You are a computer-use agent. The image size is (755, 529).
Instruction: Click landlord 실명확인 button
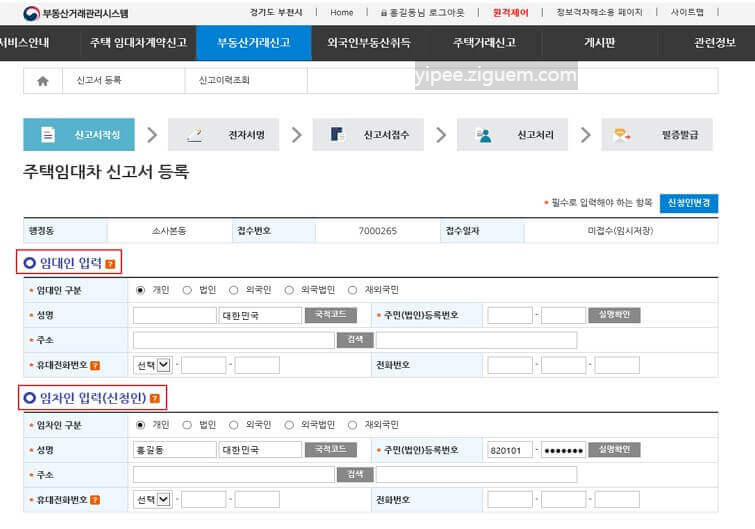(x=614, y=315)
